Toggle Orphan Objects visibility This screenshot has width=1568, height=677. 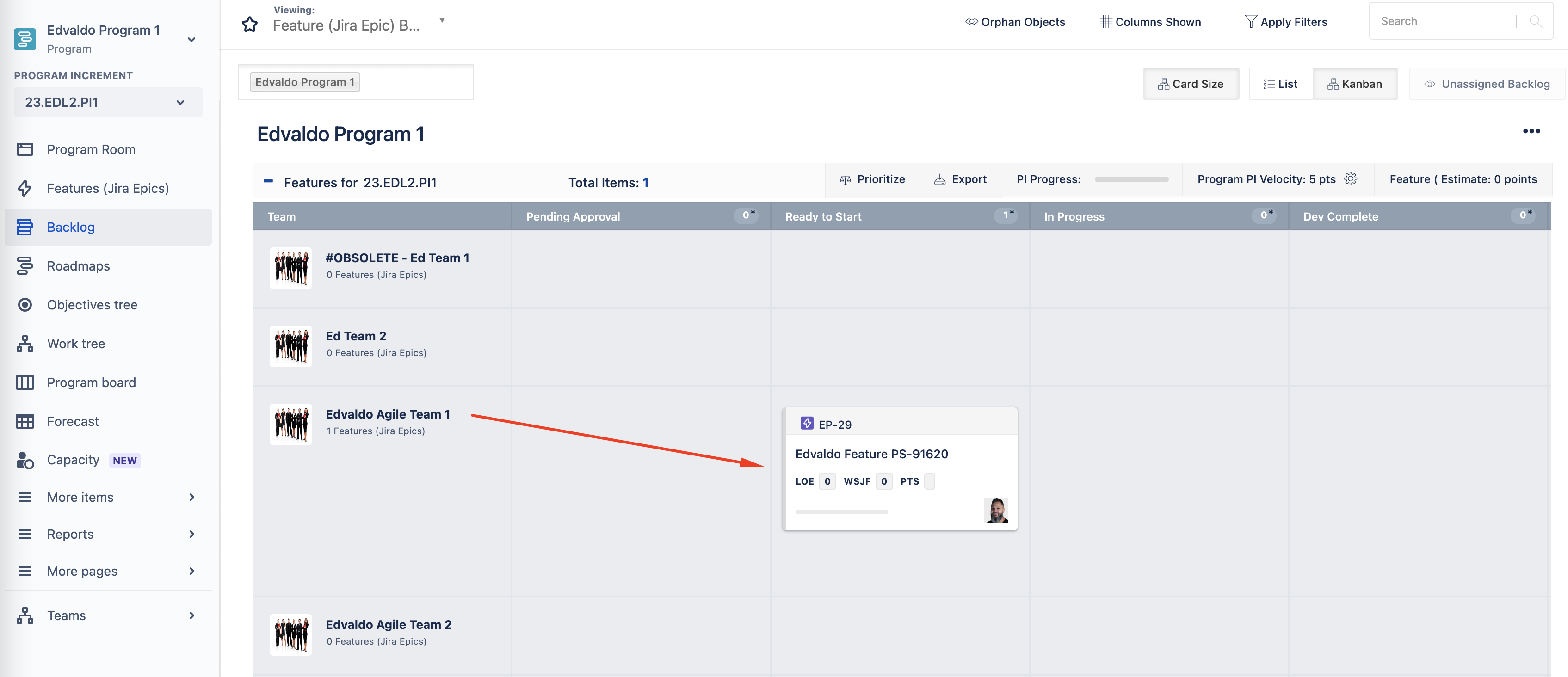[x=1015, y=22]
